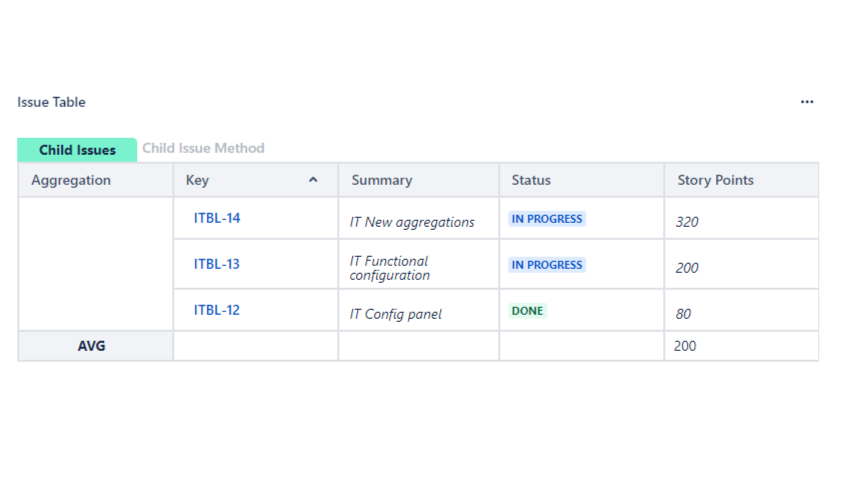Viewport: 848px width, 483px height.
Task: Select the IT New aggregations summary
Action: 412,222
